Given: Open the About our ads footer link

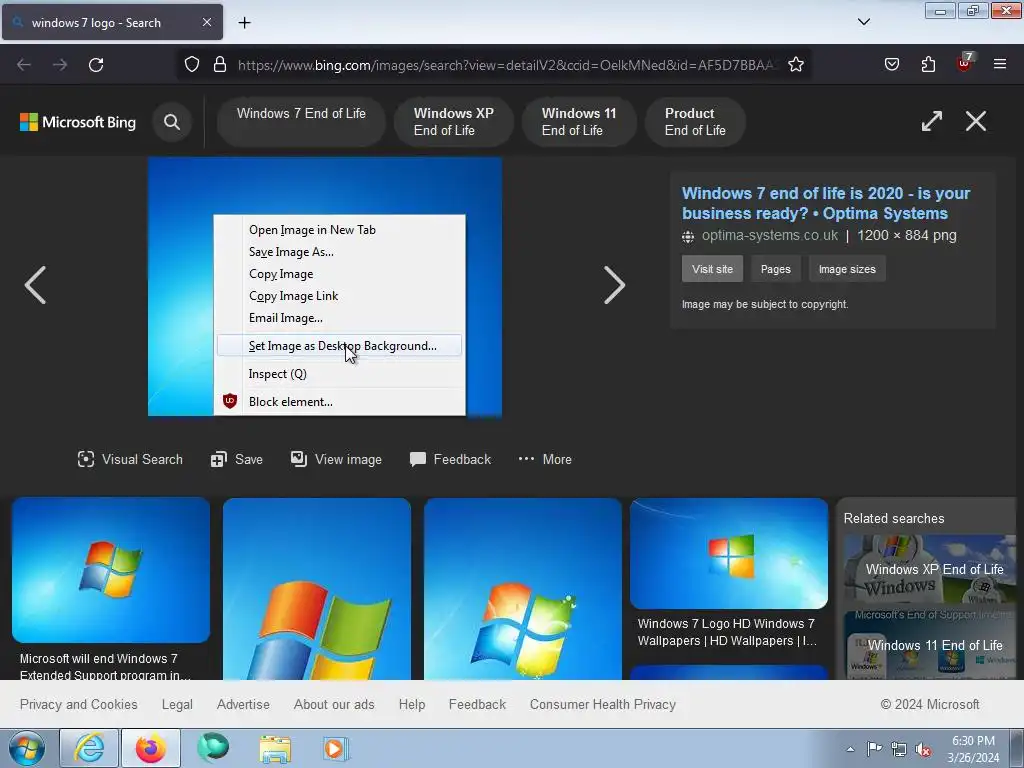Looking at the screenshot, I should 334,704.
